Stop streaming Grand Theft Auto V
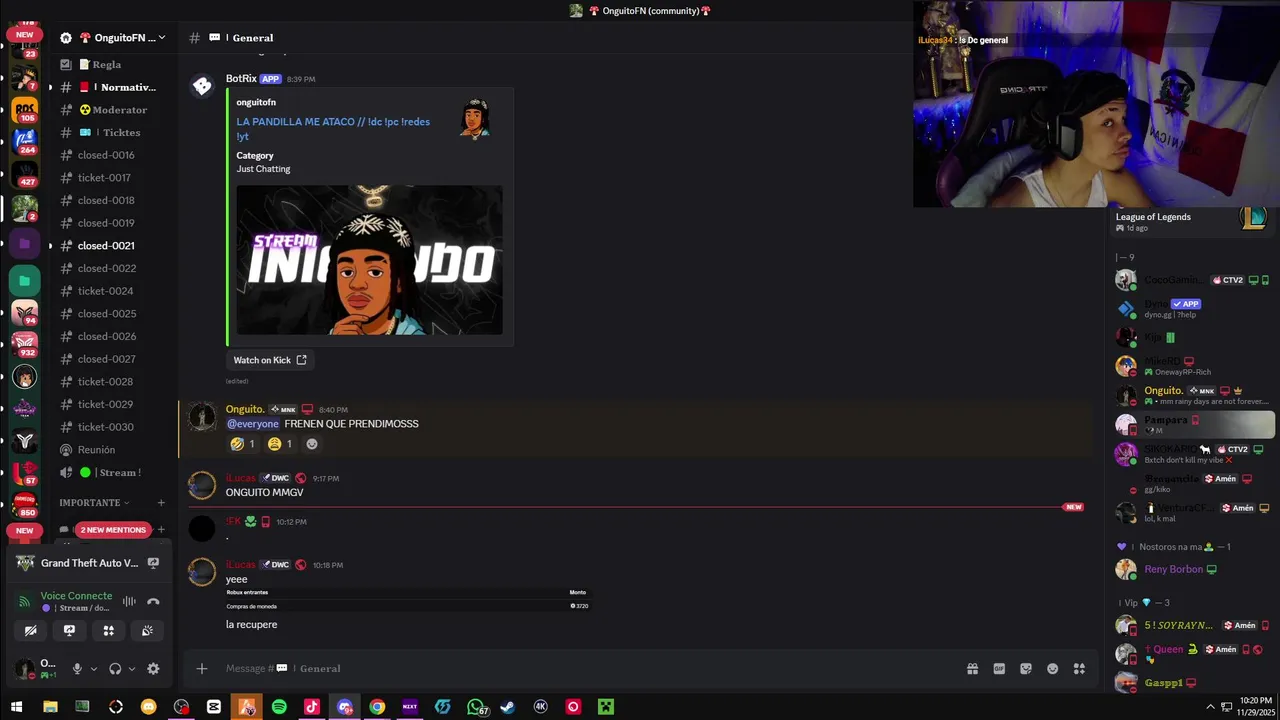This screenshot has width=1280, height=720. [153, 563]
